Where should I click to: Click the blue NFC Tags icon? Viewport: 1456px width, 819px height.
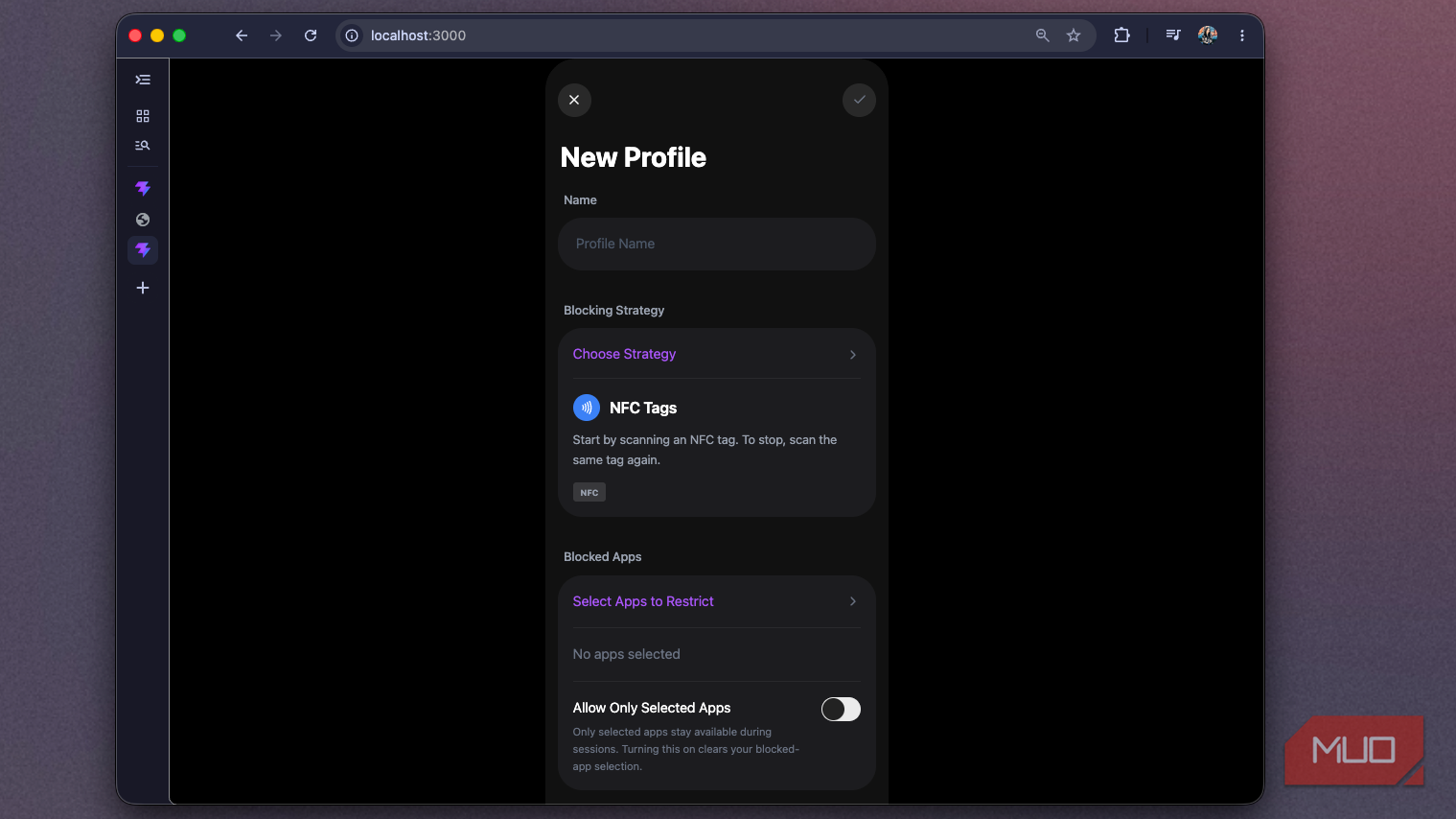click(x=587, y=408)
